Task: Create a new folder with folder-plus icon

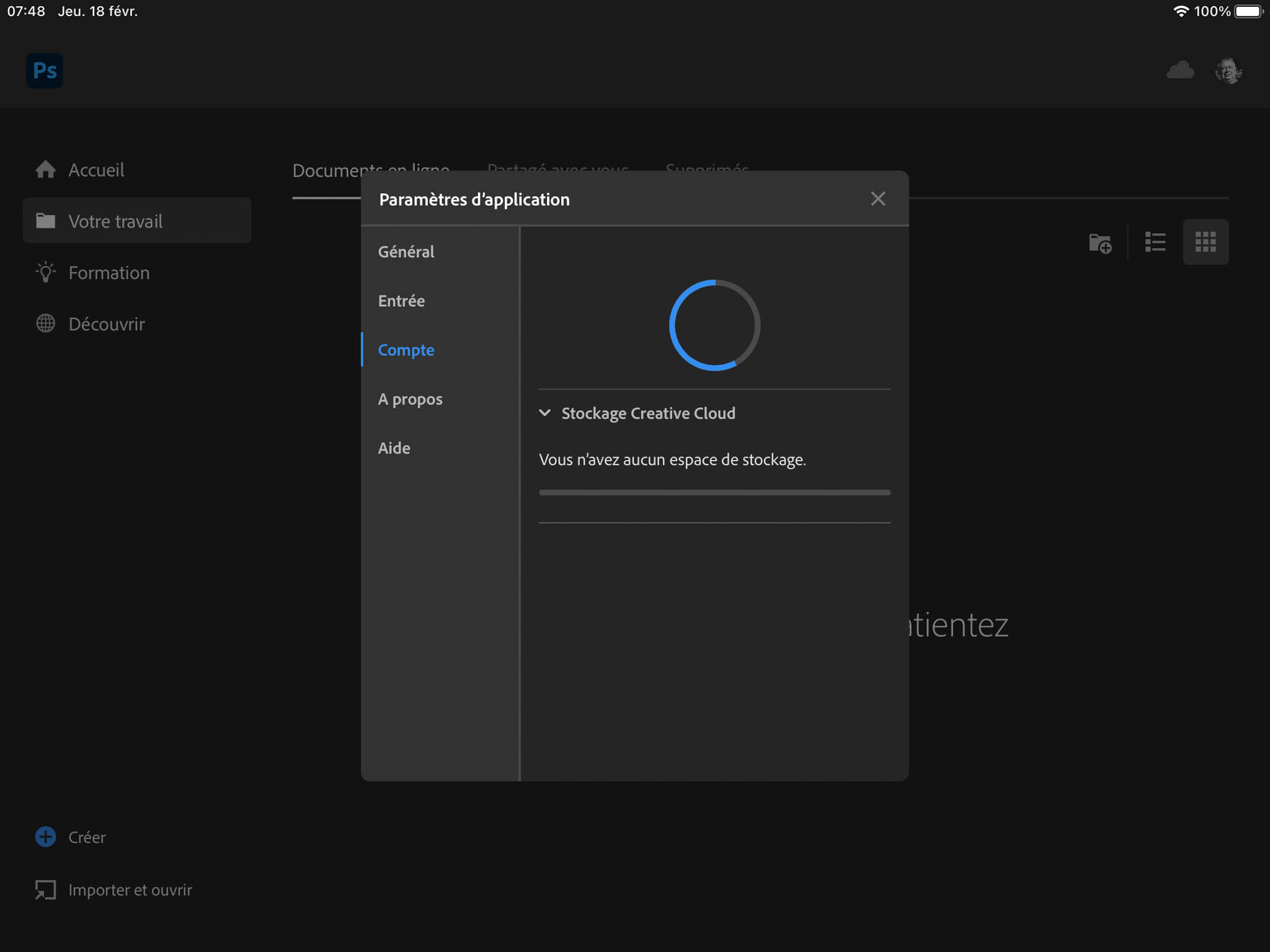Action: (x=1101, y=242)
